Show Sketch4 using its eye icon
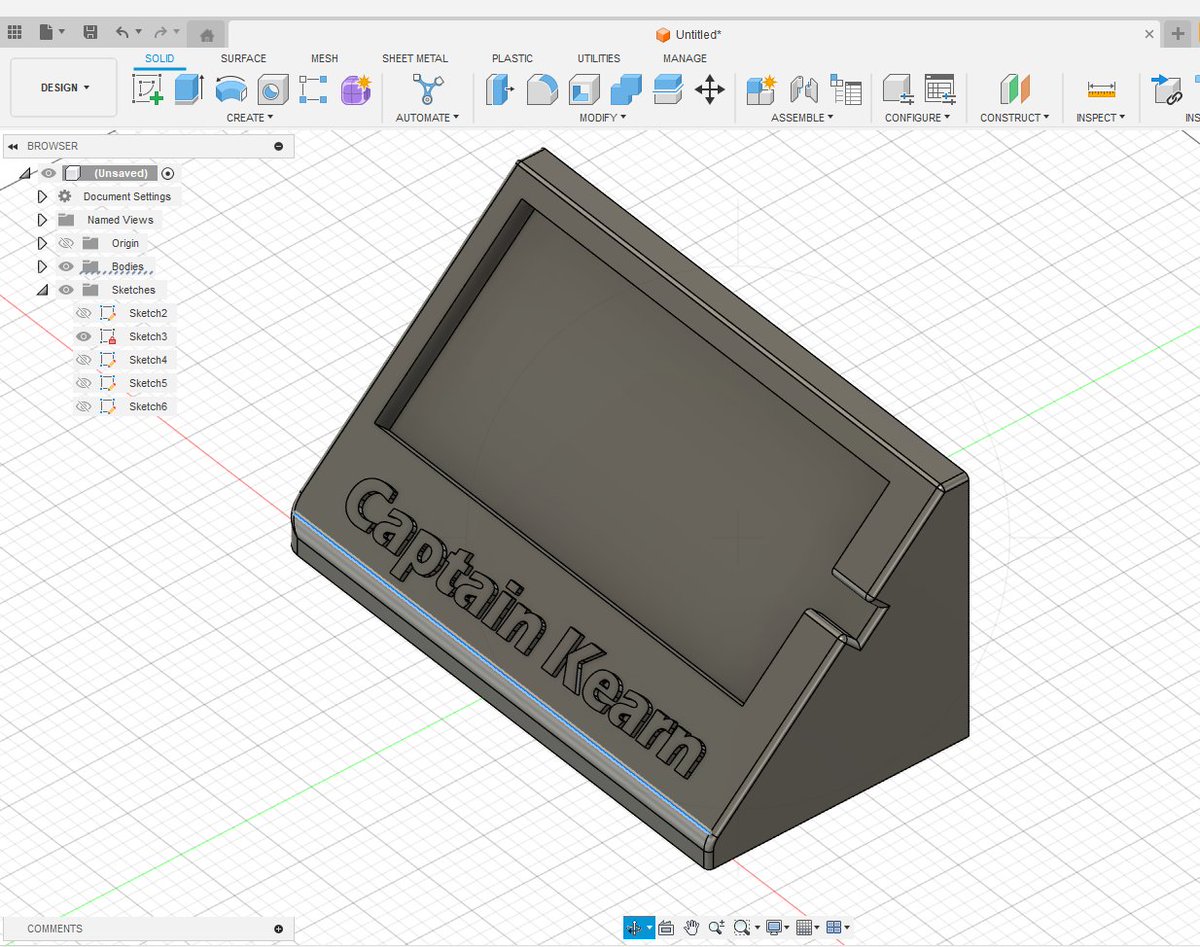This screenshot has height=947, width=1200. click(84, 360)
